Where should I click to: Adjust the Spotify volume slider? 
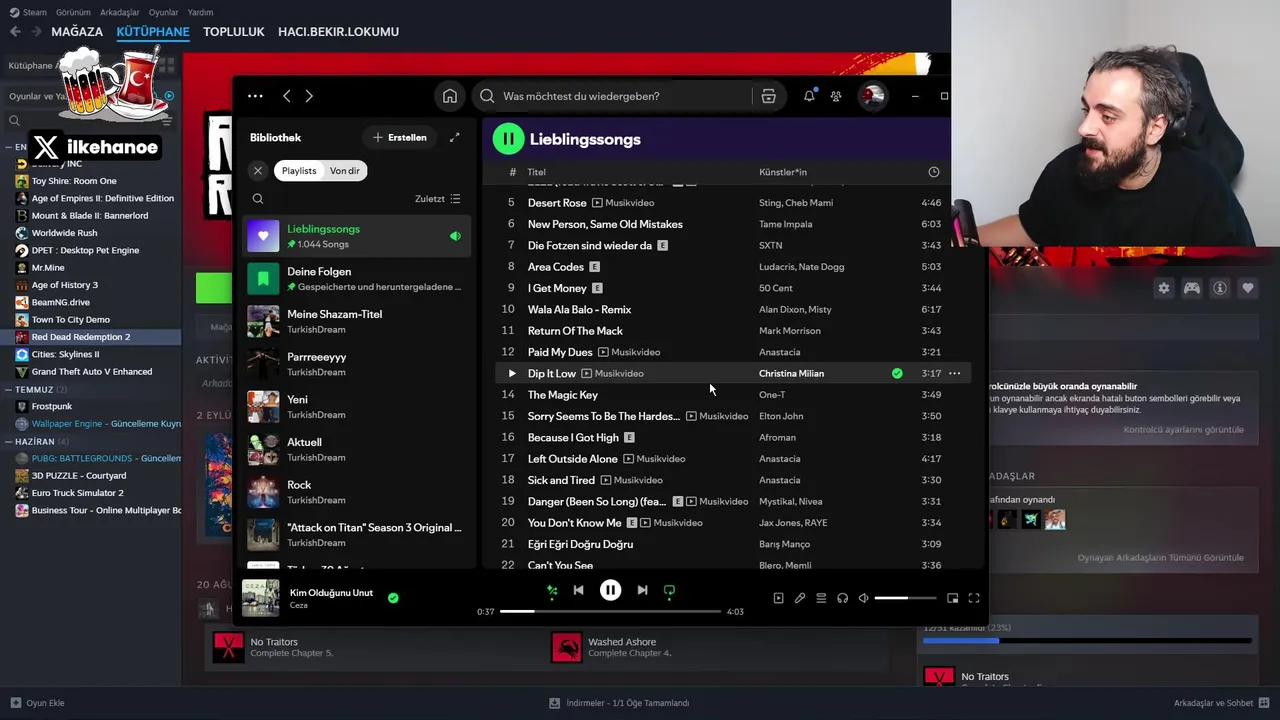click(905, 598)
